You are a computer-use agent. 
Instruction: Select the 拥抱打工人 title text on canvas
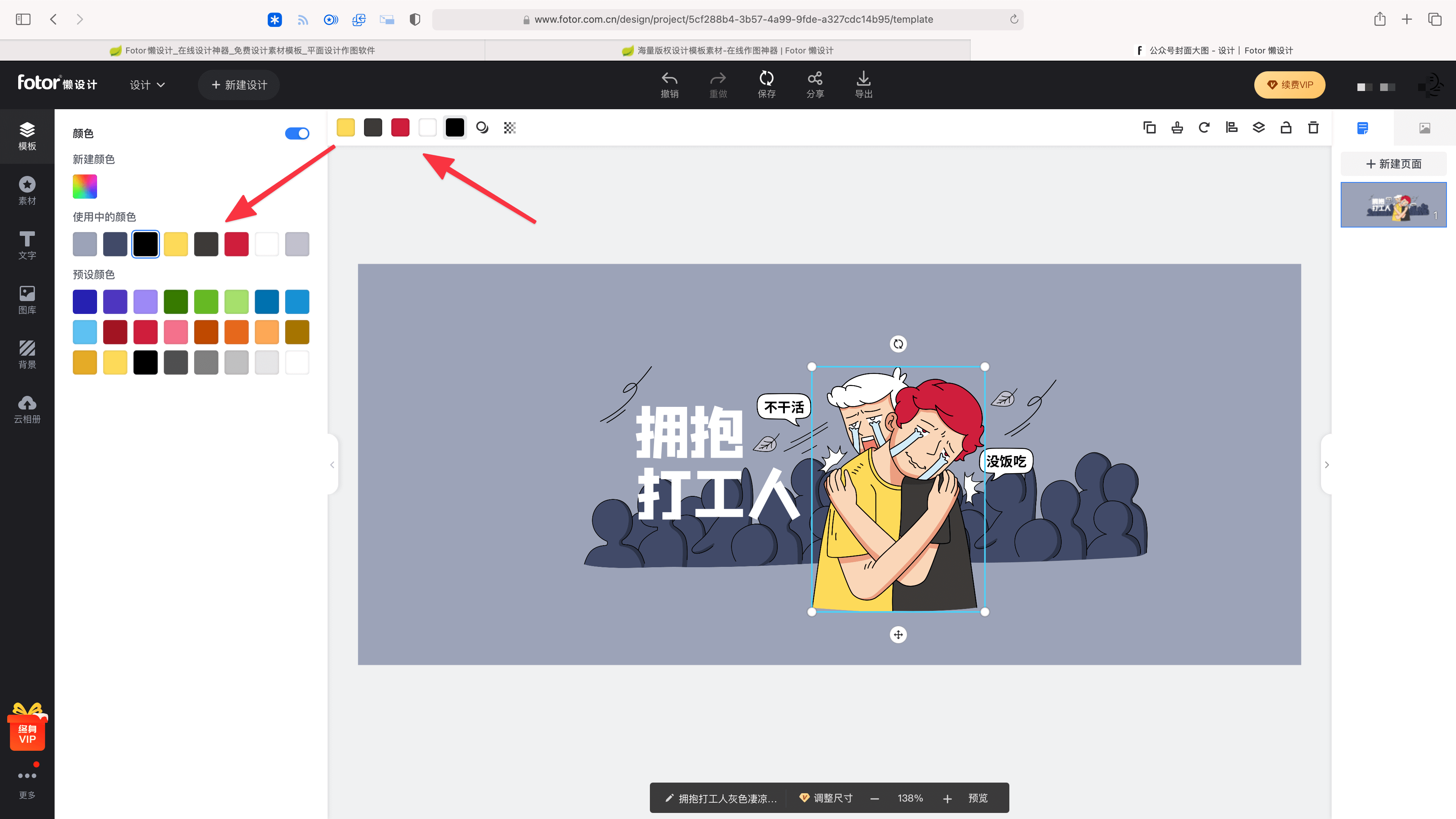coord(718,462)
